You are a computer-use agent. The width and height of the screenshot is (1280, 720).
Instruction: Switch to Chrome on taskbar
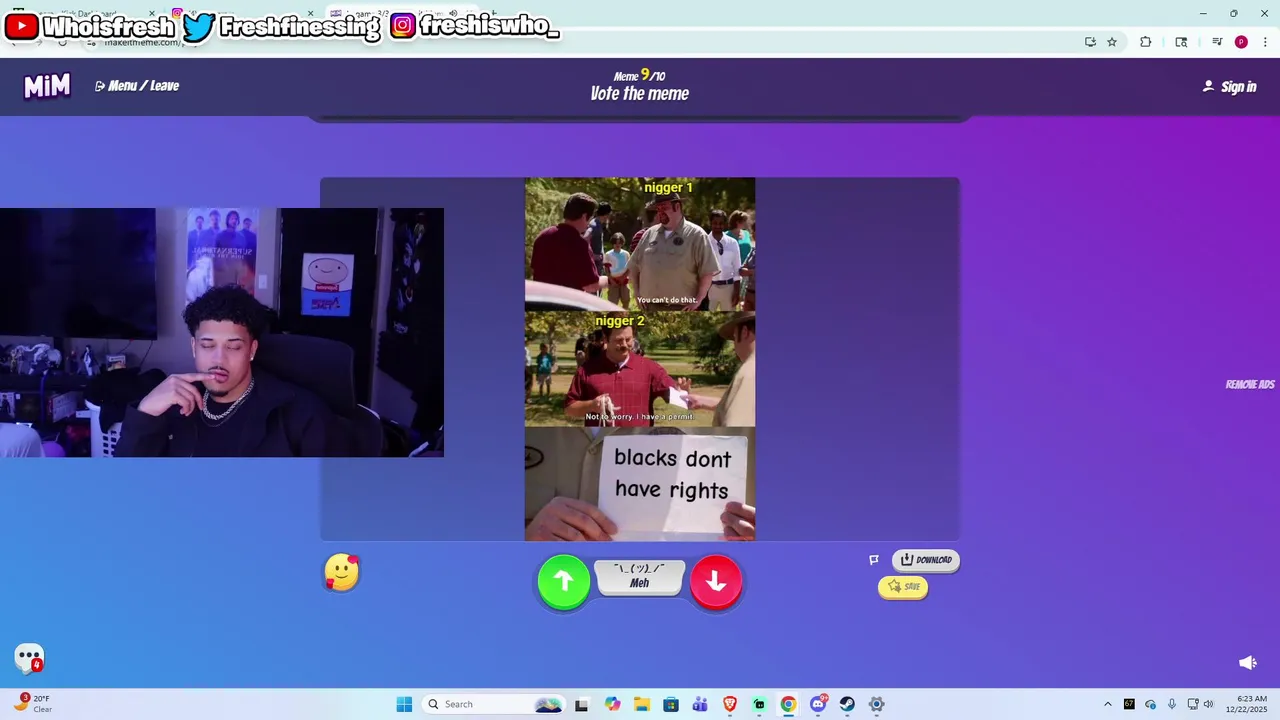click(788, 704)
